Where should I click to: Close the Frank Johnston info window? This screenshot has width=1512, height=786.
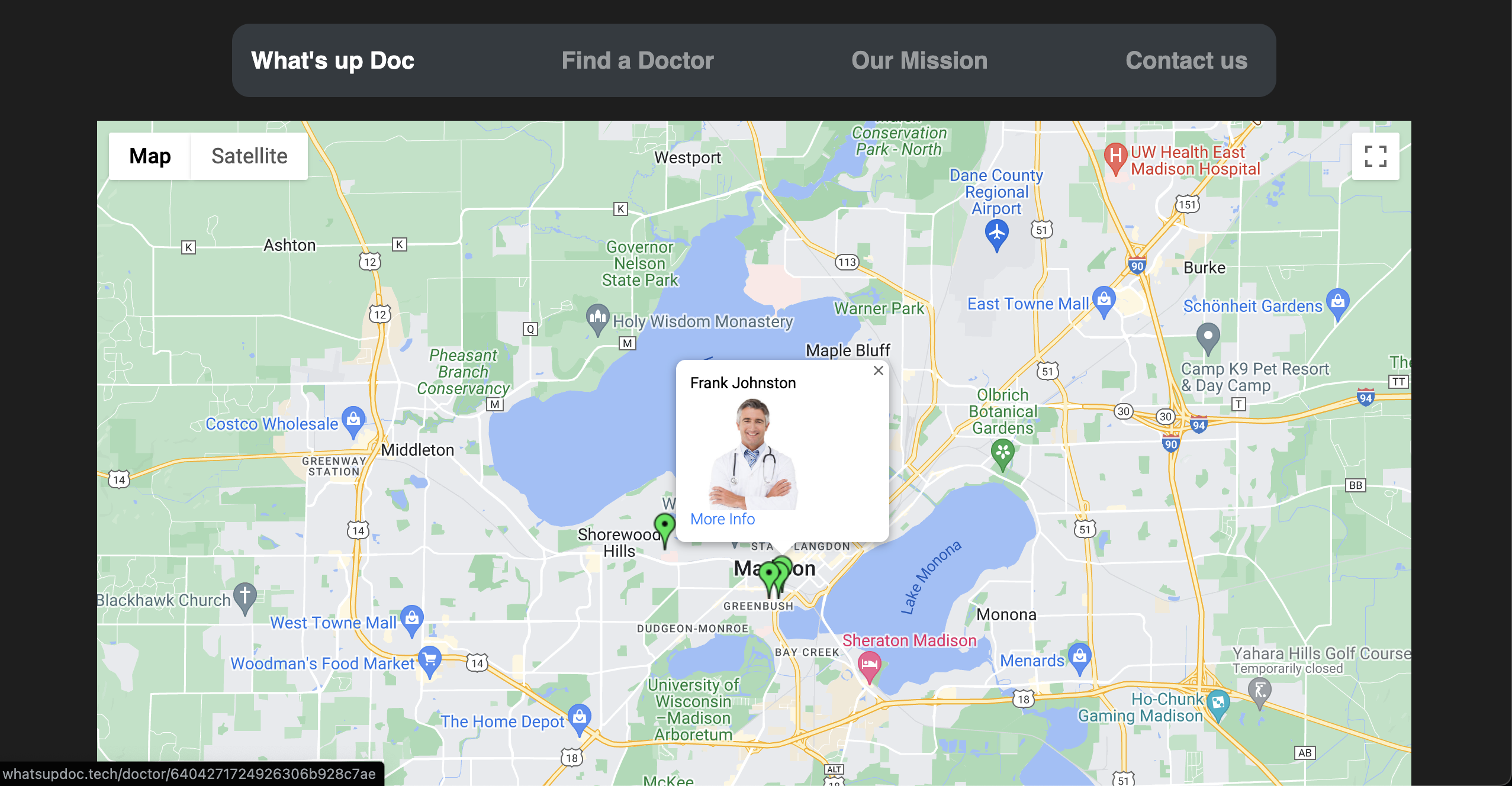[879, 371]
